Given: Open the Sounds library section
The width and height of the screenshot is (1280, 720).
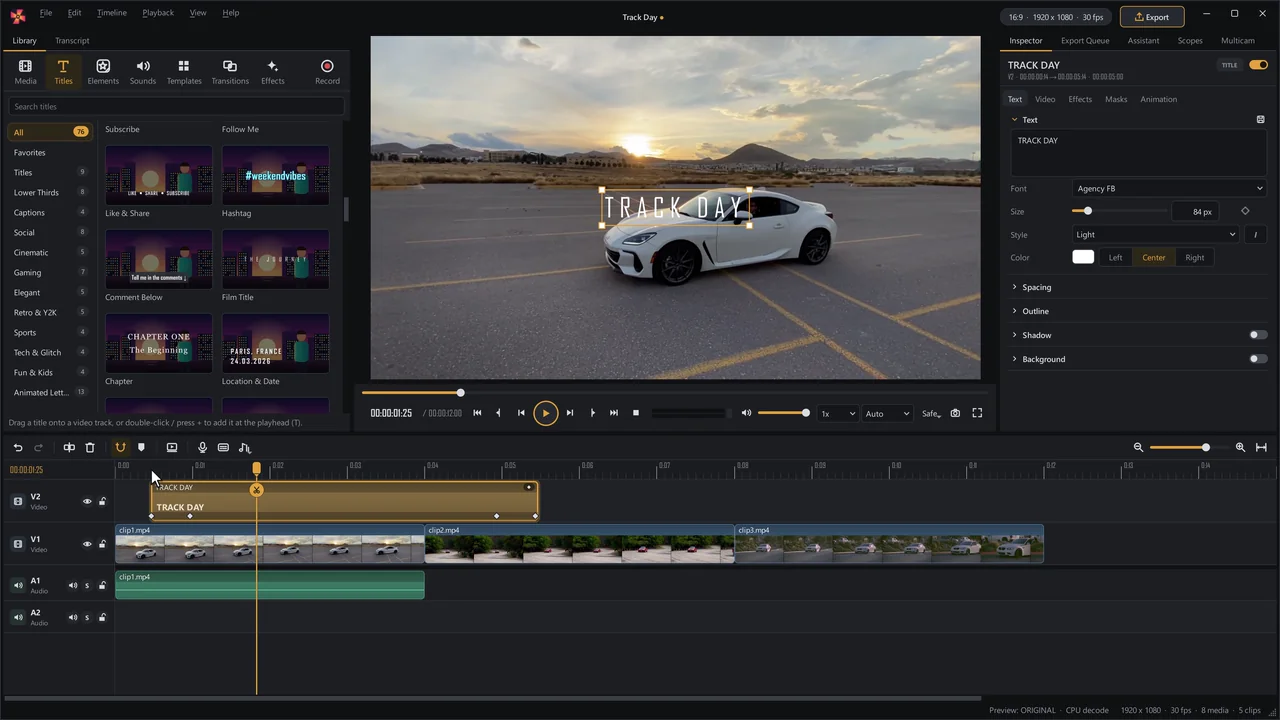Looking at the screenshot, I should pos(143,71).
